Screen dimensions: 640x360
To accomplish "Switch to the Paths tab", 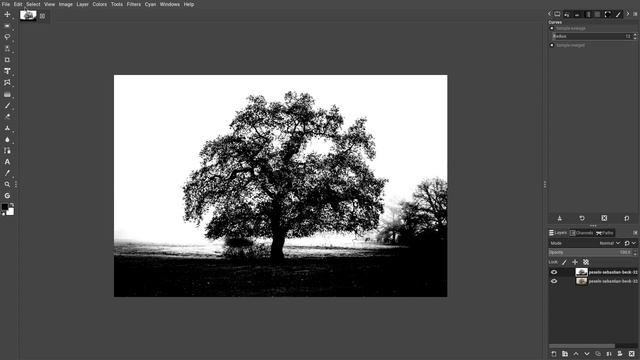I will click(x=605, y=233).
